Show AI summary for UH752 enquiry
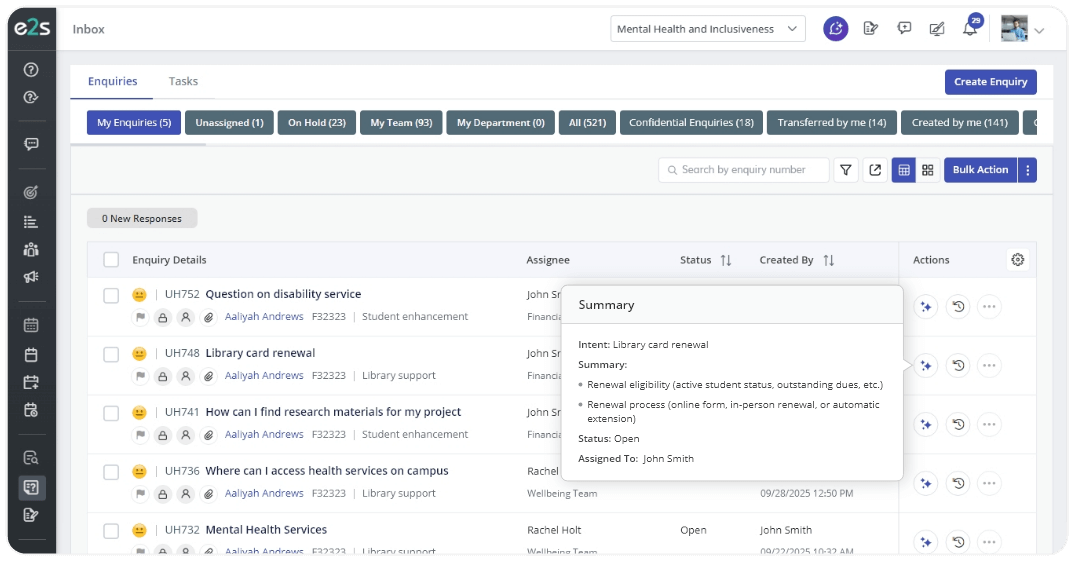The width and height of the screenshot is (1074, 561). (926, 306)
